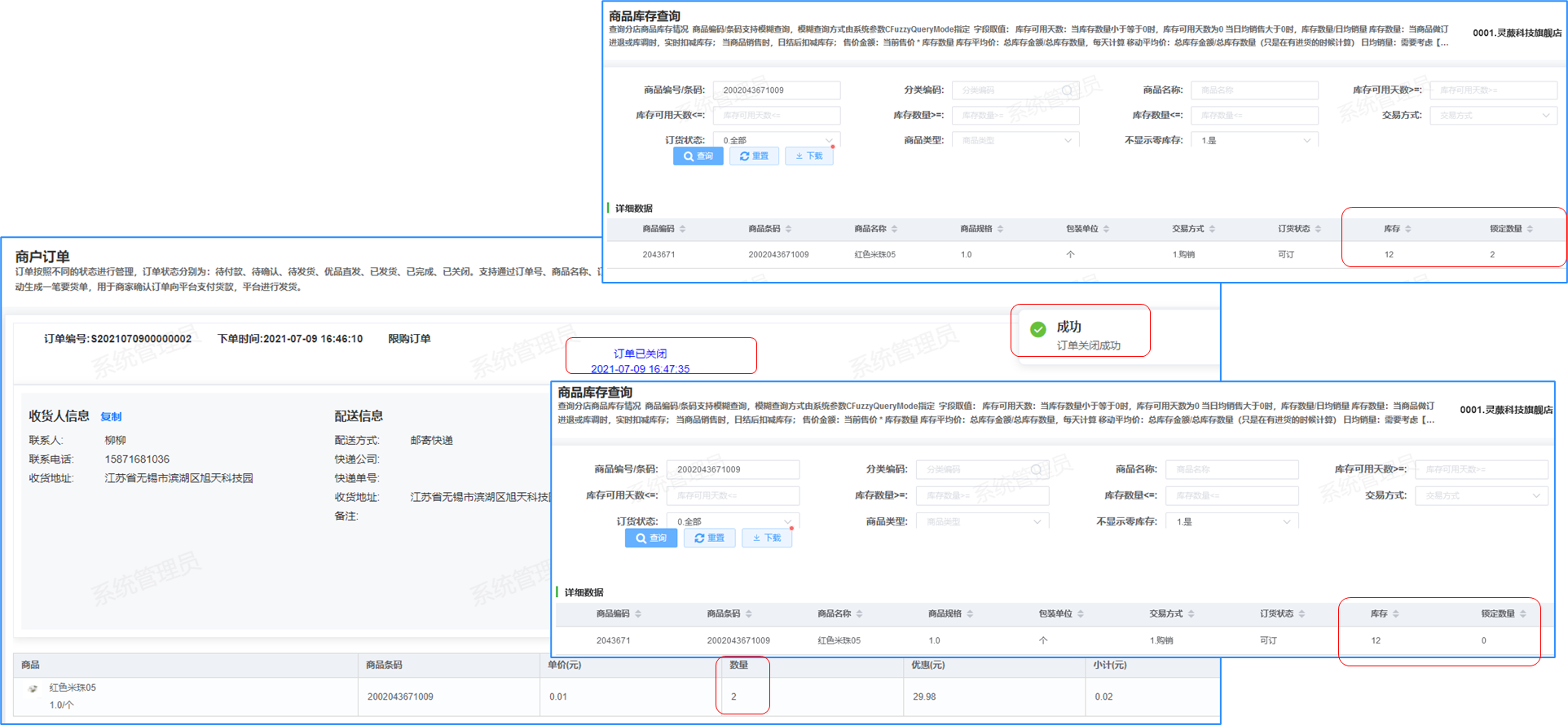1568x725 pixels.
Task: Focus 商品编号/条码 field in upper inventory window
Action: click(777, 90)
